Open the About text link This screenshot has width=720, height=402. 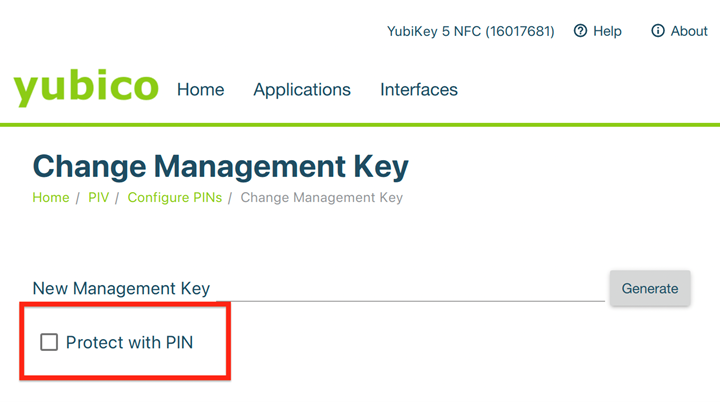click(x=689, y=31)
